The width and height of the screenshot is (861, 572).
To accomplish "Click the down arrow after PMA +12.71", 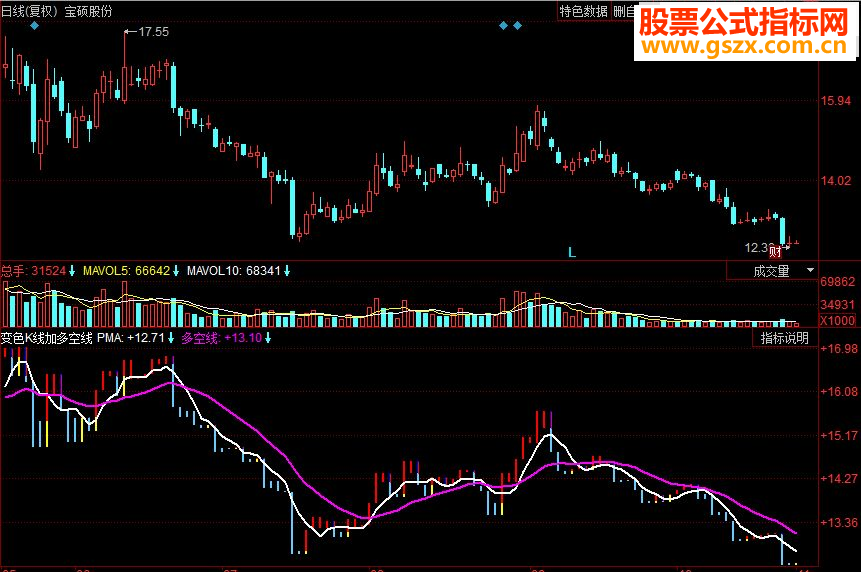I will click(x=171, y=338).
